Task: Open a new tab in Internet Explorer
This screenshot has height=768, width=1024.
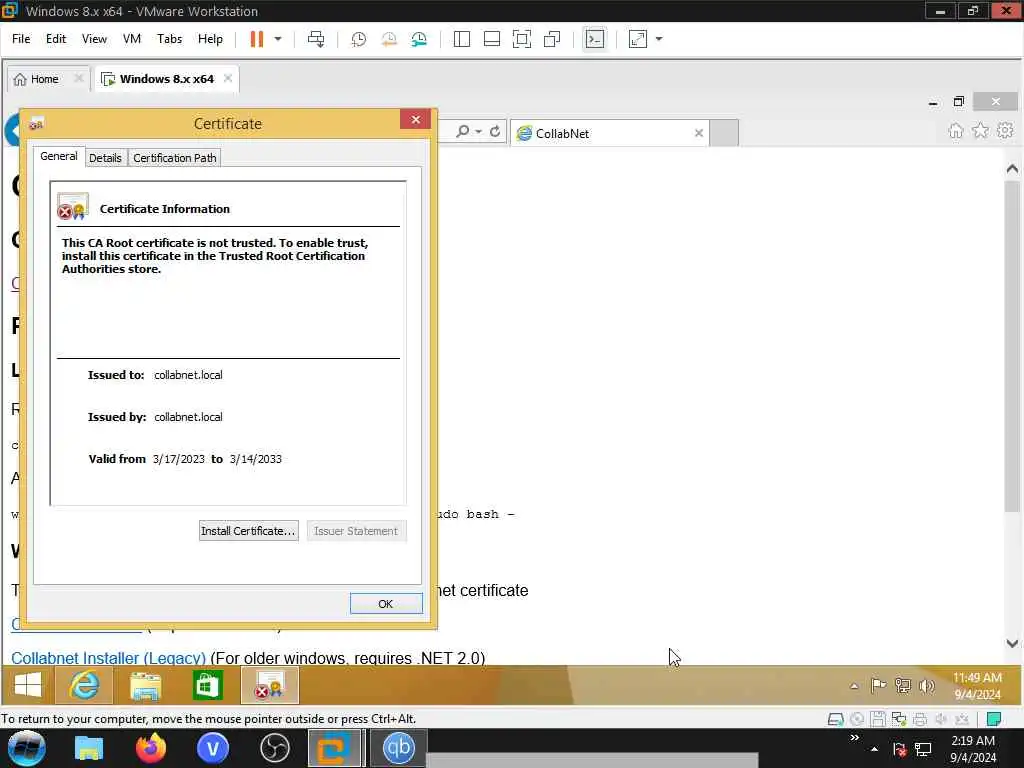Action: point(724,133)
